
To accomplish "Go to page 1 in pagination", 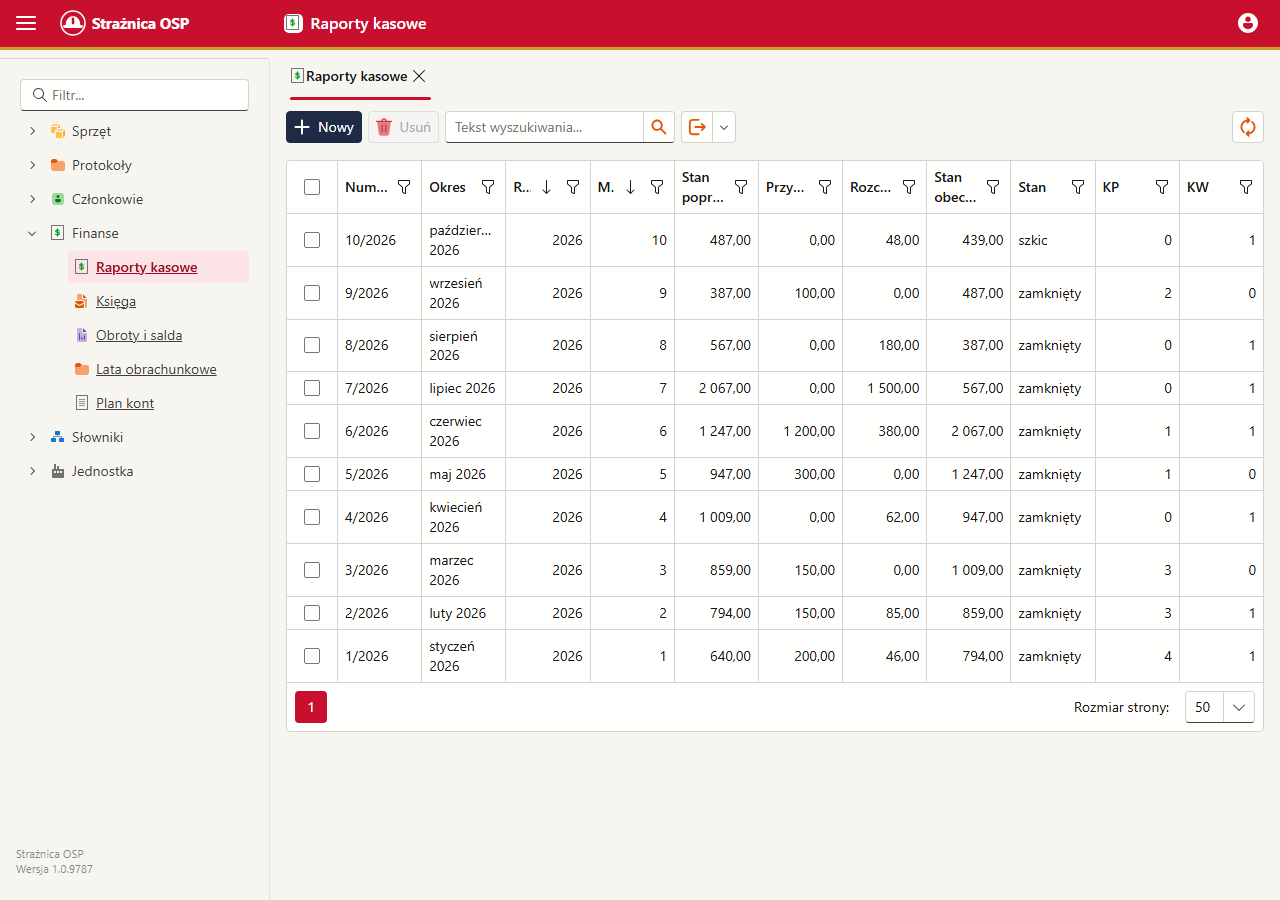I will [311, 707].
